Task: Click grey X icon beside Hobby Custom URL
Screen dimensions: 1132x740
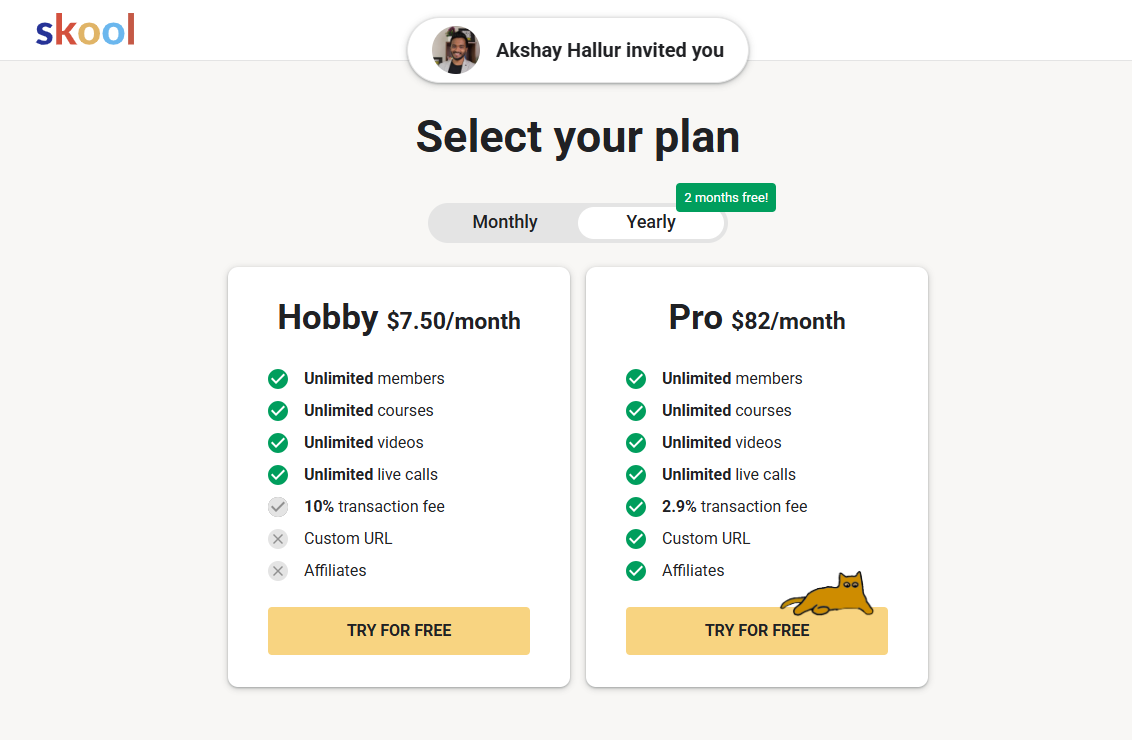Action: pyautogui.click(x=278, y=539)
